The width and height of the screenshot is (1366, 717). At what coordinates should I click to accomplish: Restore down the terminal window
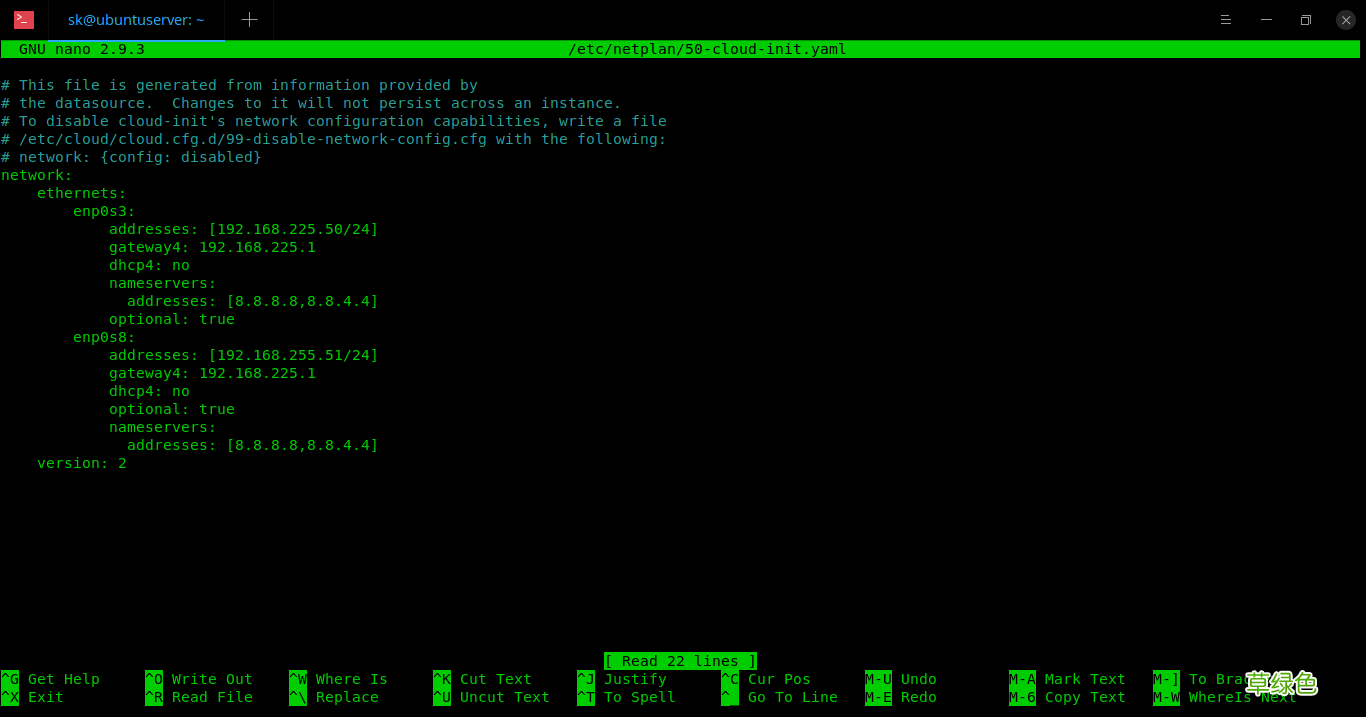coord(1306,20)
